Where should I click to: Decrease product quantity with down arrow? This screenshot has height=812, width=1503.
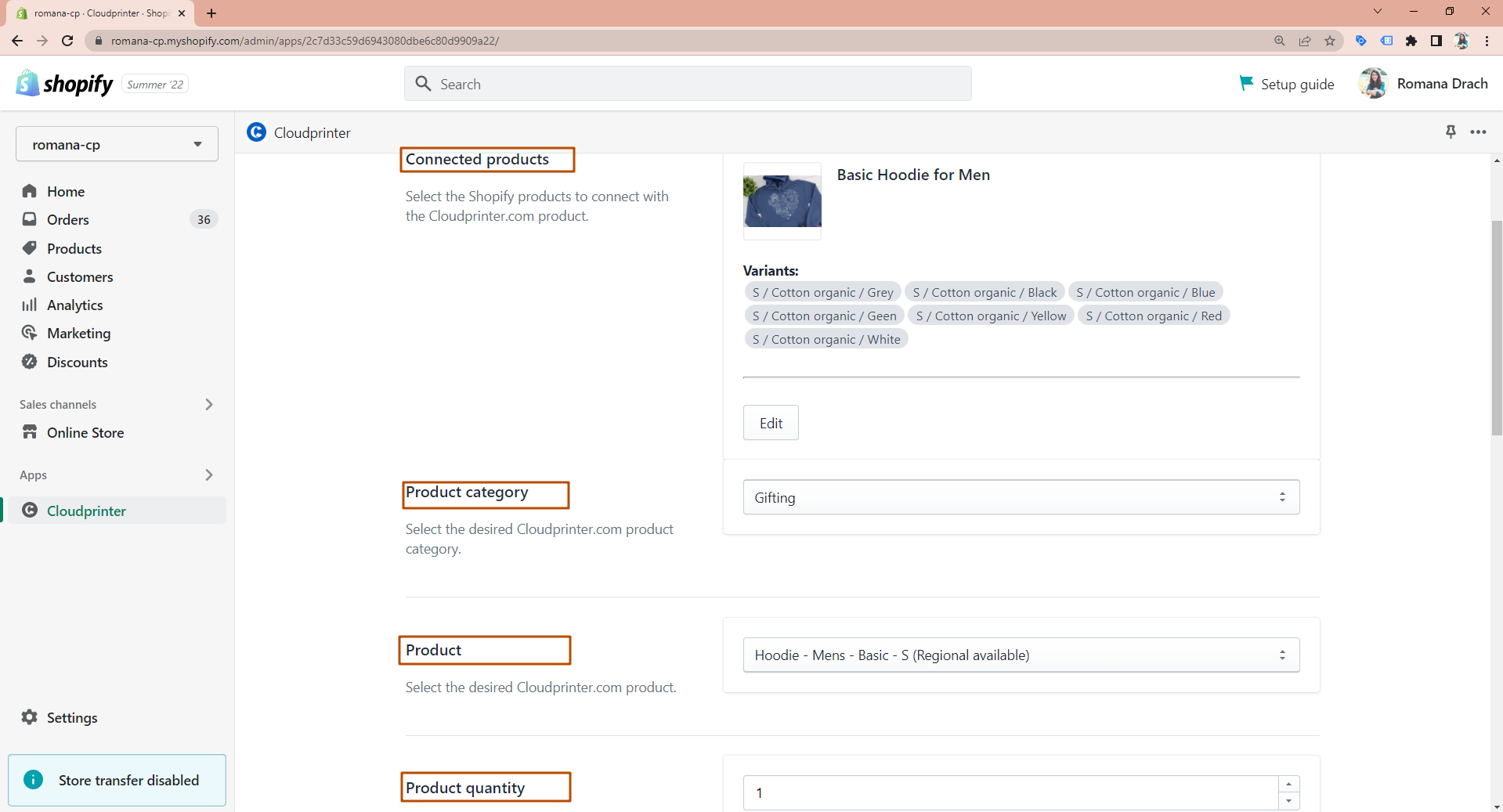click(1288, 801)
